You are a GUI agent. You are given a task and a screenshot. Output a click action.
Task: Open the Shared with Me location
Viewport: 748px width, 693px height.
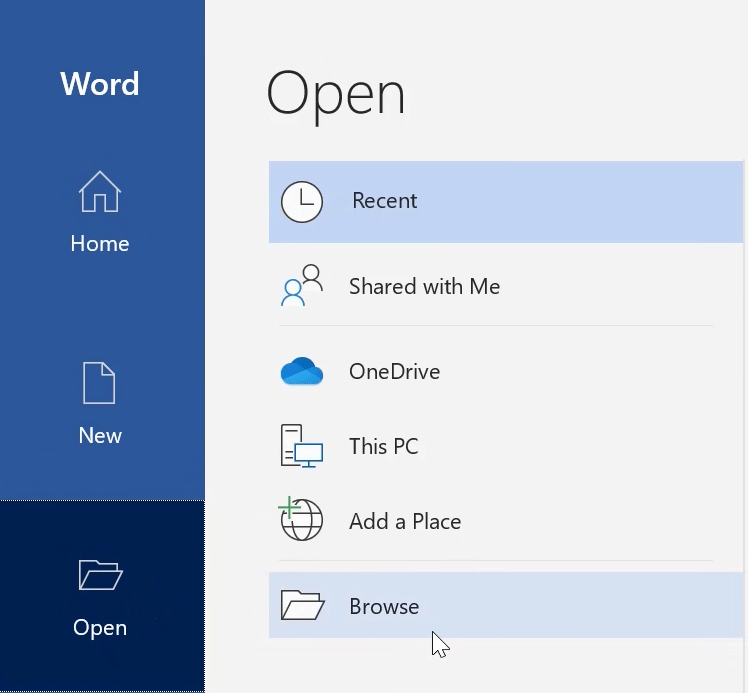(x=424, y=287)
